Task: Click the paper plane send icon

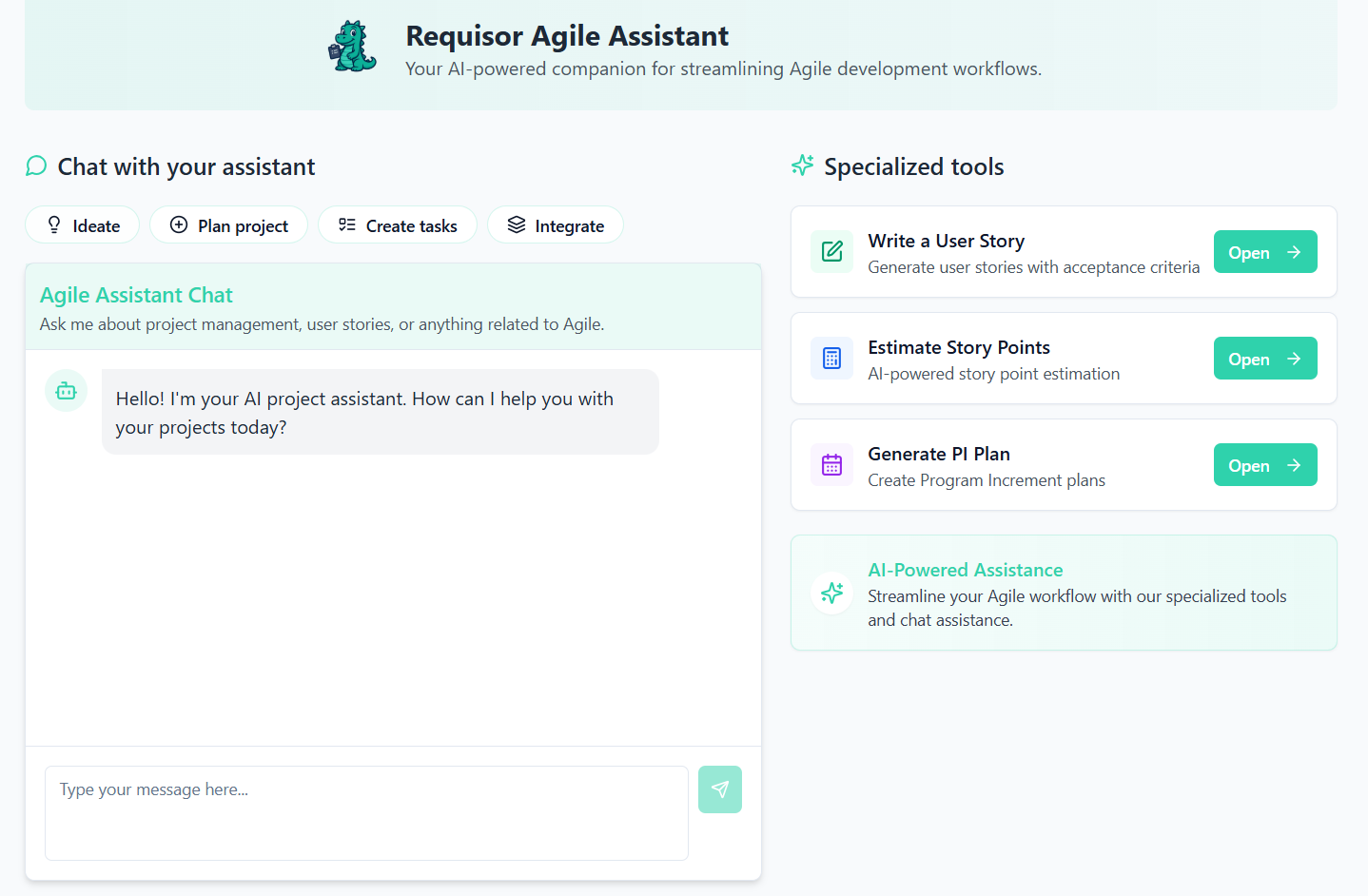Action: pos(720,789)
